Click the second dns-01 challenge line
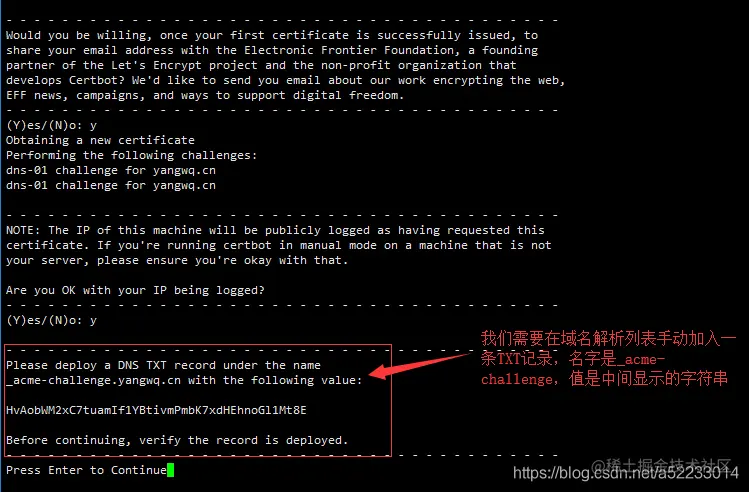 click(x=111, y=185)
